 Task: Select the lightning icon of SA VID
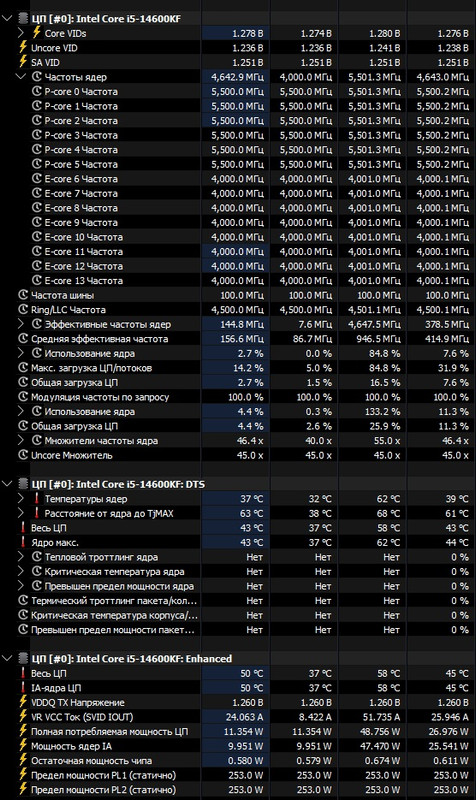tap(22, 62)
